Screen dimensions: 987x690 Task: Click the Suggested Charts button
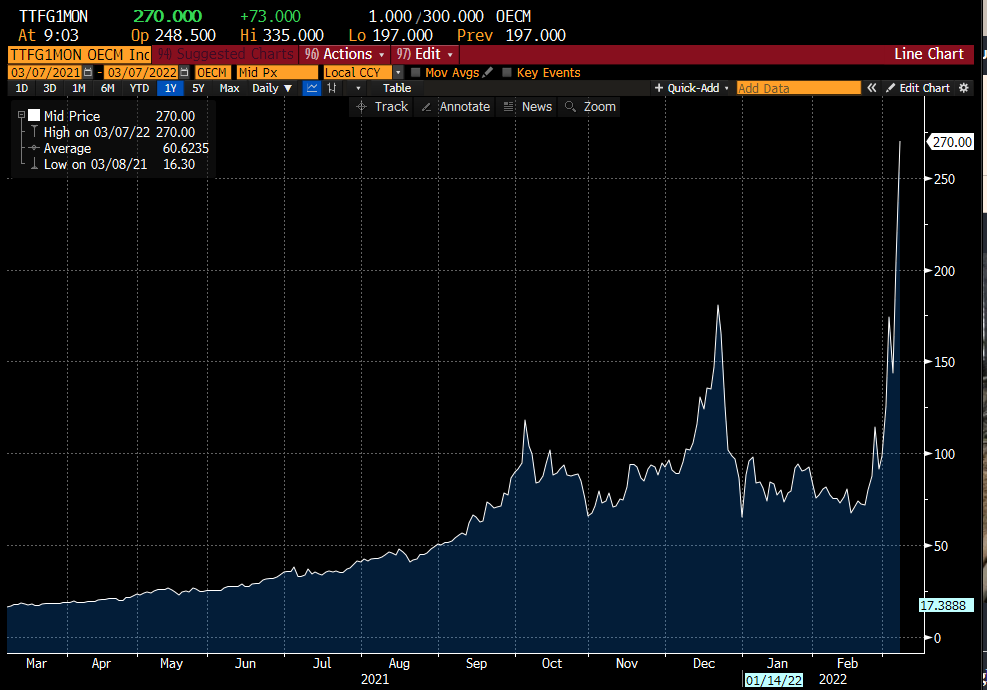point(225,54)
